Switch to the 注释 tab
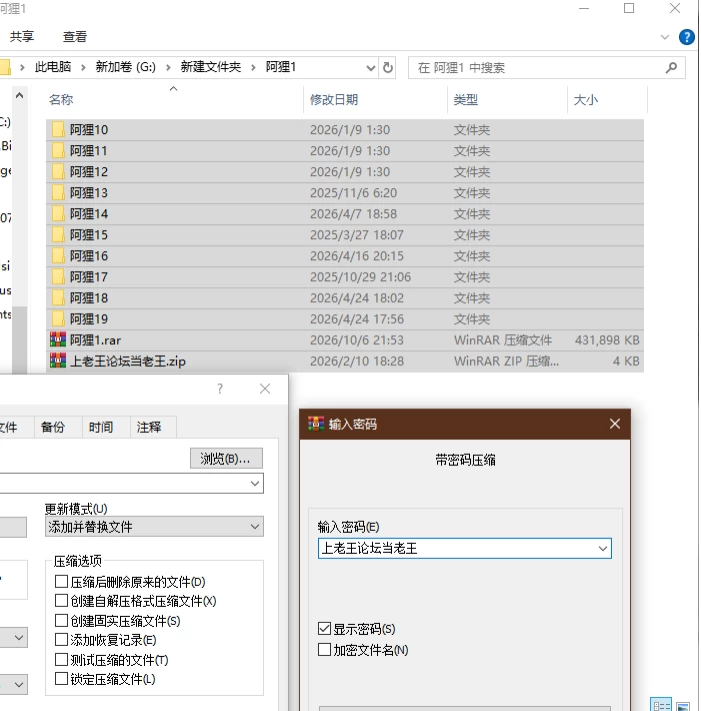701x711 pixels. (149, 427)
